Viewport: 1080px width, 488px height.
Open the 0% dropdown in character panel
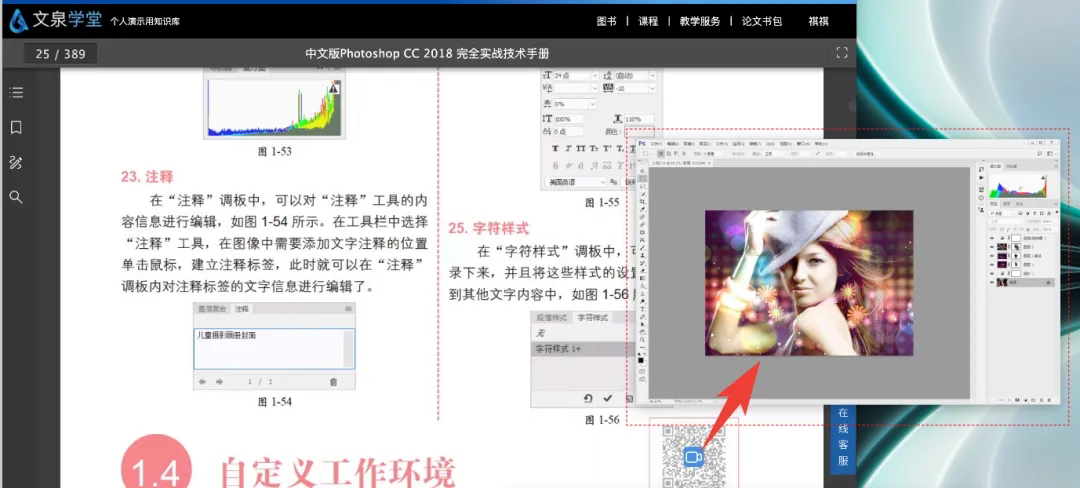(592, 103)
